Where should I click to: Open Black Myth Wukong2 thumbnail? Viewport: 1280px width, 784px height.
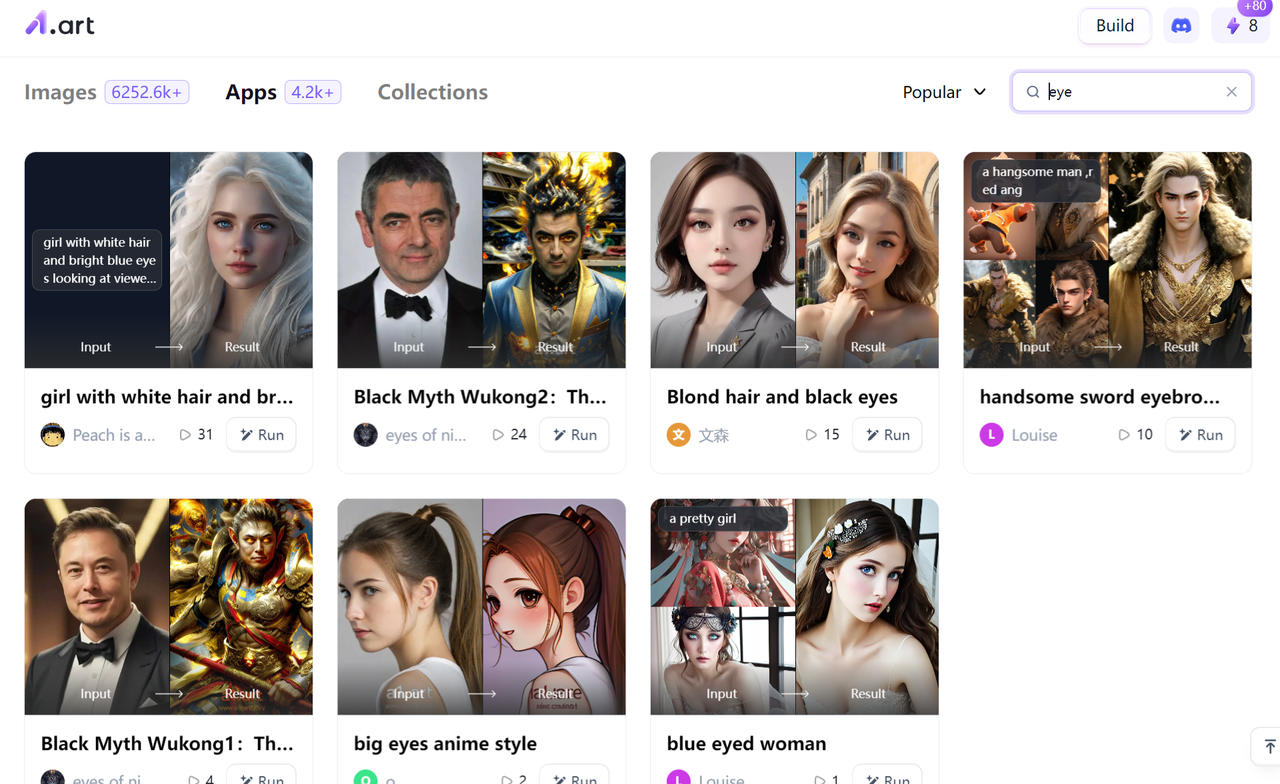[482, 260]
